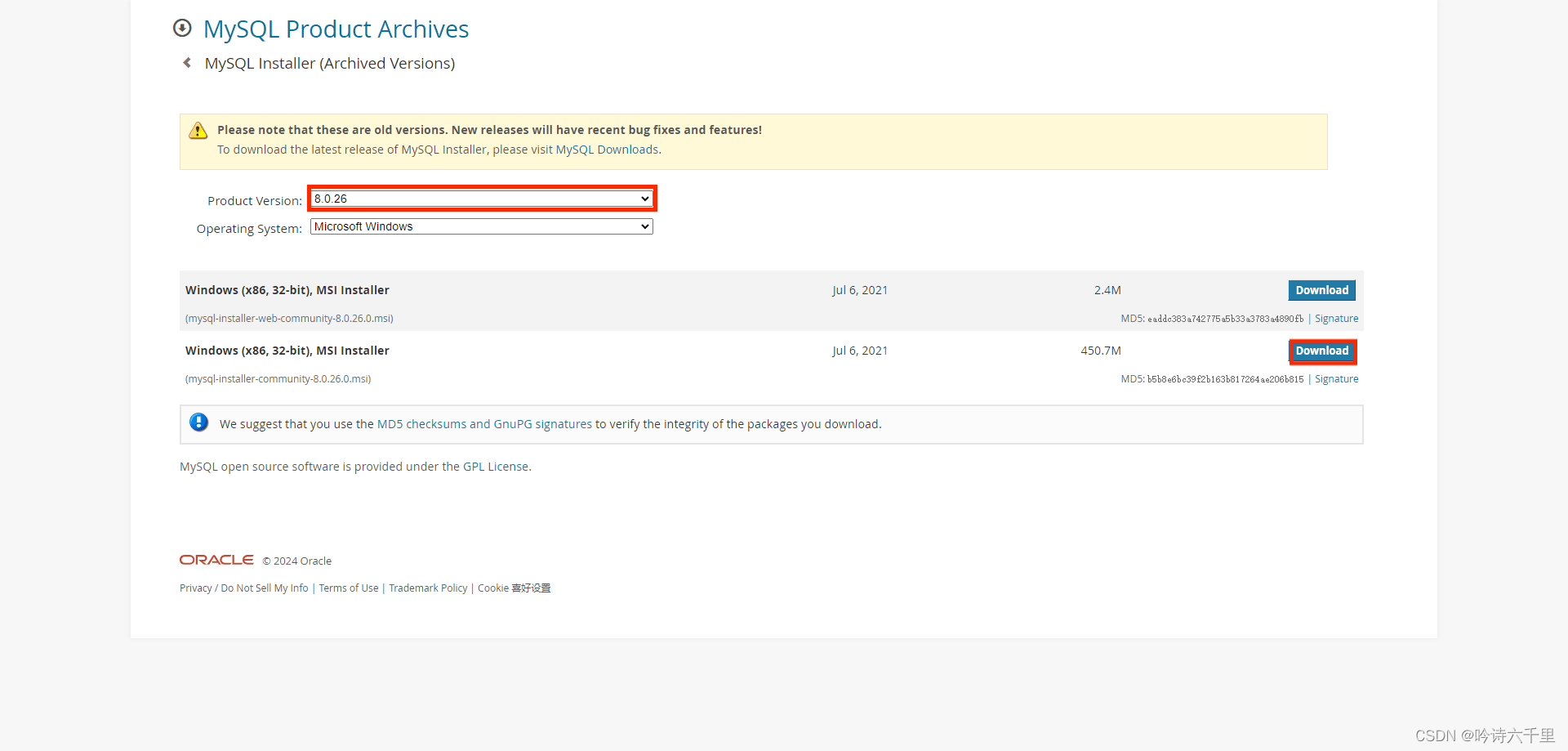Image resolution: width=1568 pixels, height=751 pixels.
Task: Click MD5 hash of the 2.4M installer
Action: (1225, 319)
